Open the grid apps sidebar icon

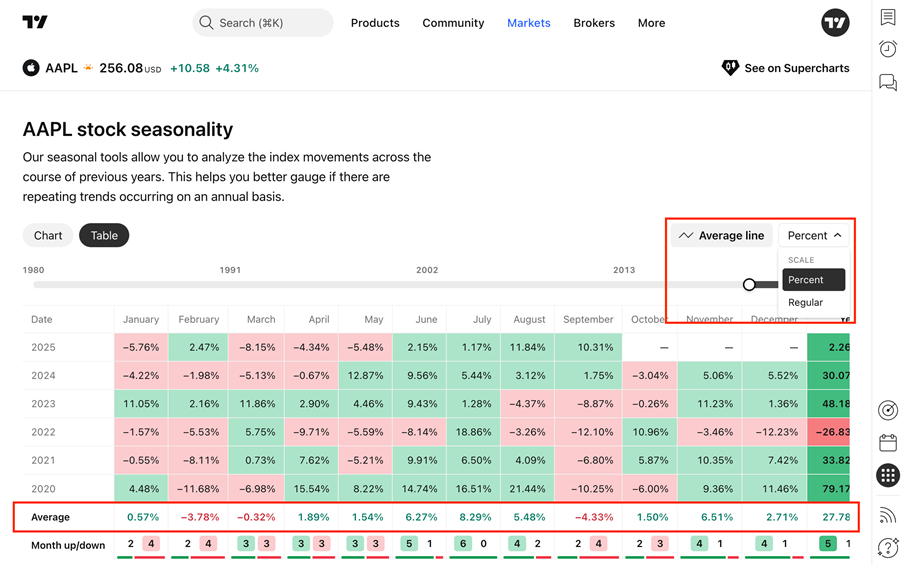(888, 476)
